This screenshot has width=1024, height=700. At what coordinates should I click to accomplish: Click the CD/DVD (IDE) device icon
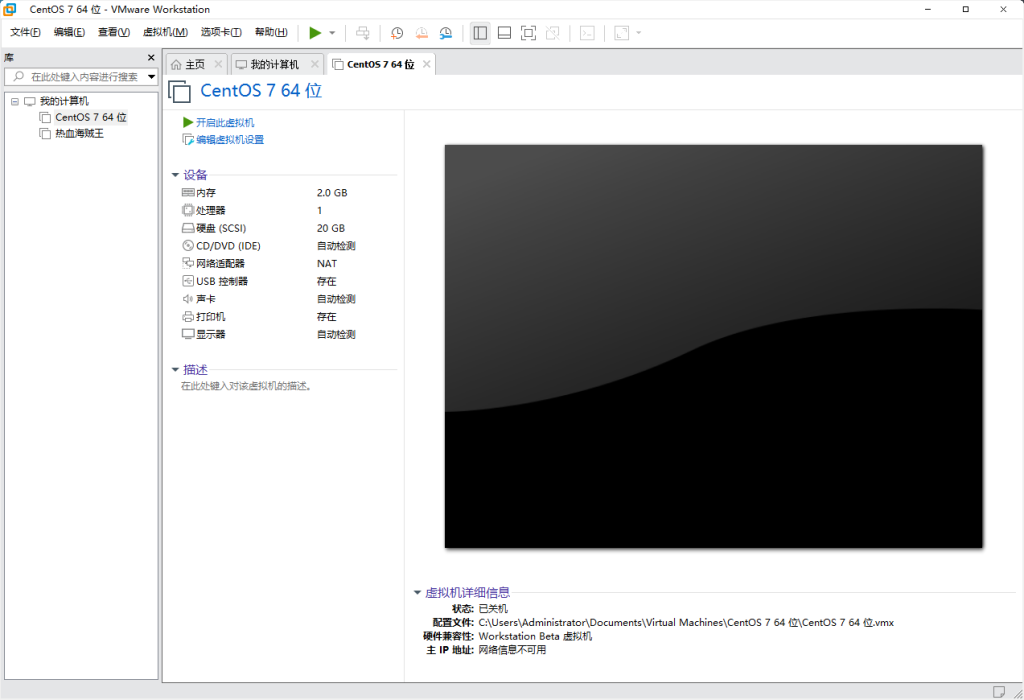click(187, 245)
